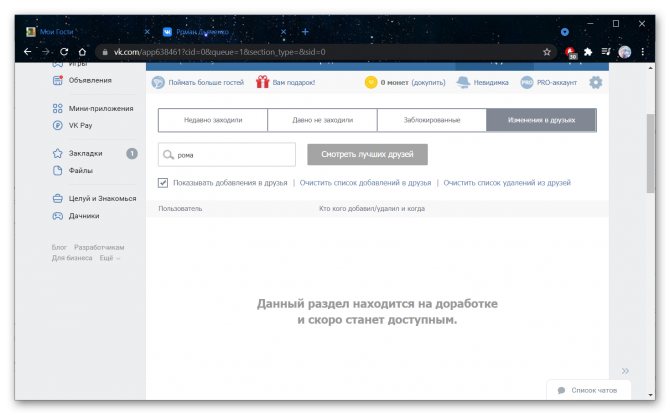The image size is (670, 415).
Task: Click 'Кто кого добавил/удалил и когда' header
Action: click(372, 209)
